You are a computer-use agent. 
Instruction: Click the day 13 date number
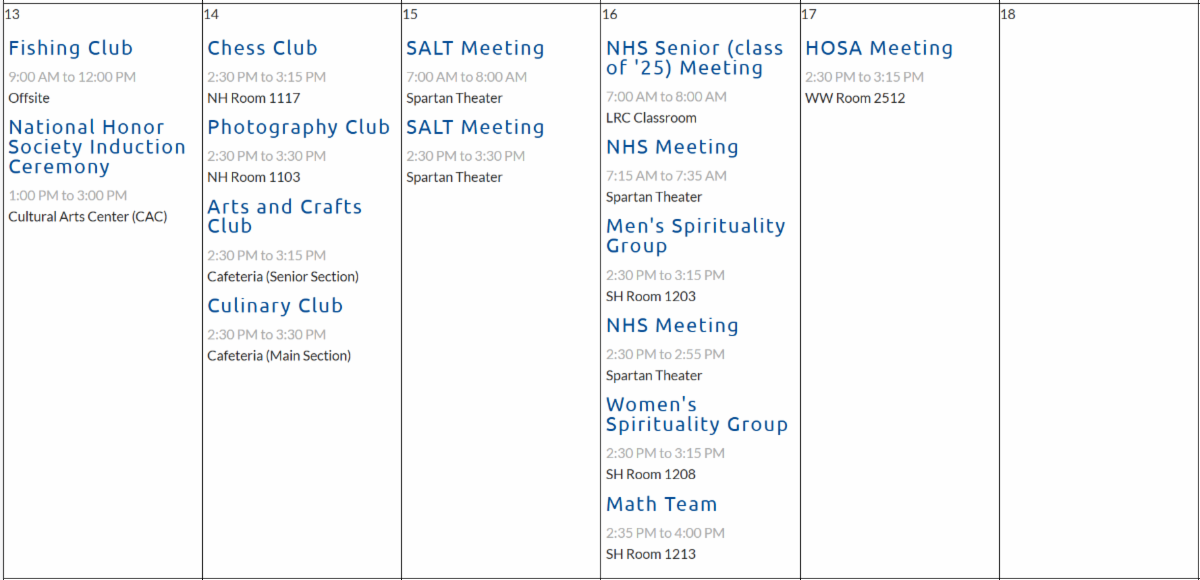point(12,14)
